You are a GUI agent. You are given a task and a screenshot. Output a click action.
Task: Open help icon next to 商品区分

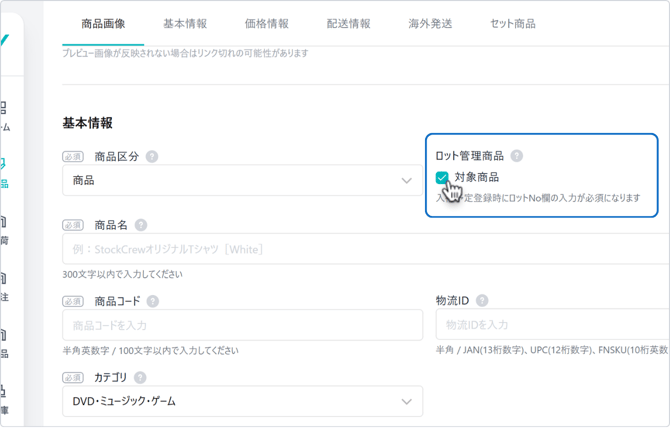click(x=152, y=157)
